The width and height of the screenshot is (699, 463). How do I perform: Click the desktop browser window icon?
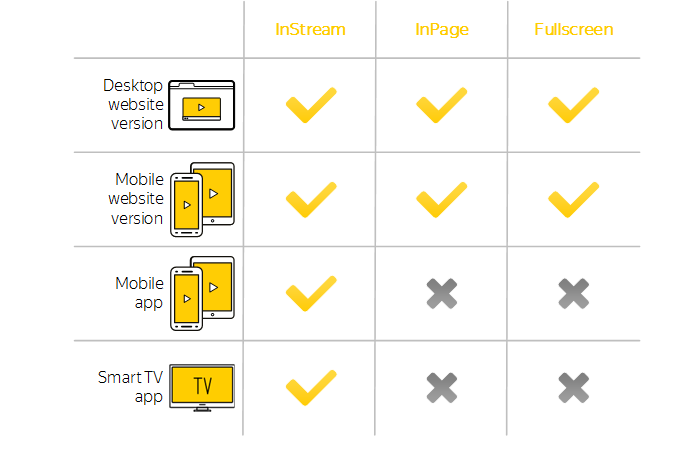pos(201,105)
